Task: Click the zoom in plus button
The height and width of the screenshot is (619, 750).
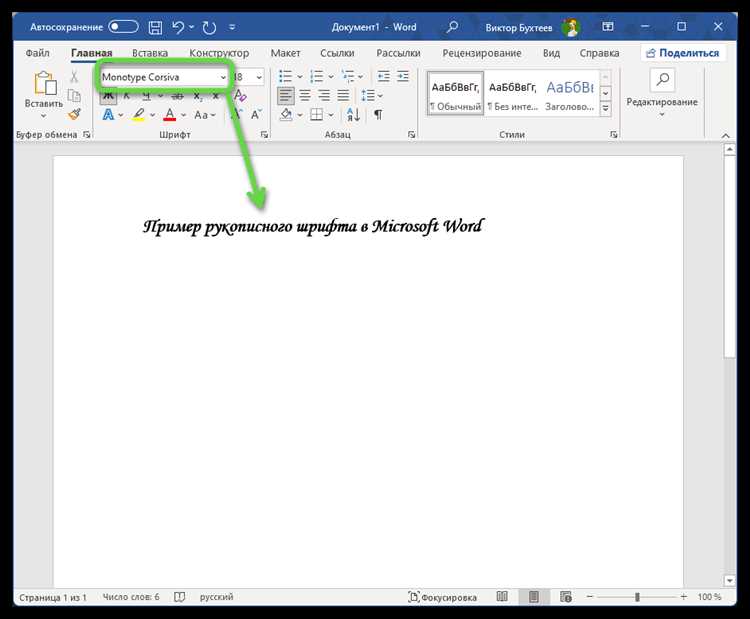Action: click(x=684, y=597)
